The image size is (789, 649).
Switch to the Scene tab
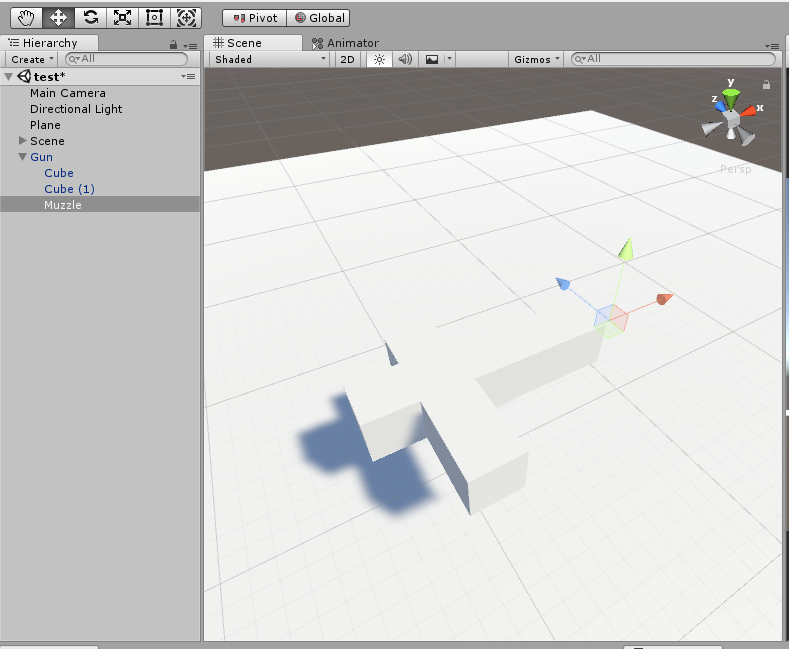pyautogui.click(x=253, y=43)
